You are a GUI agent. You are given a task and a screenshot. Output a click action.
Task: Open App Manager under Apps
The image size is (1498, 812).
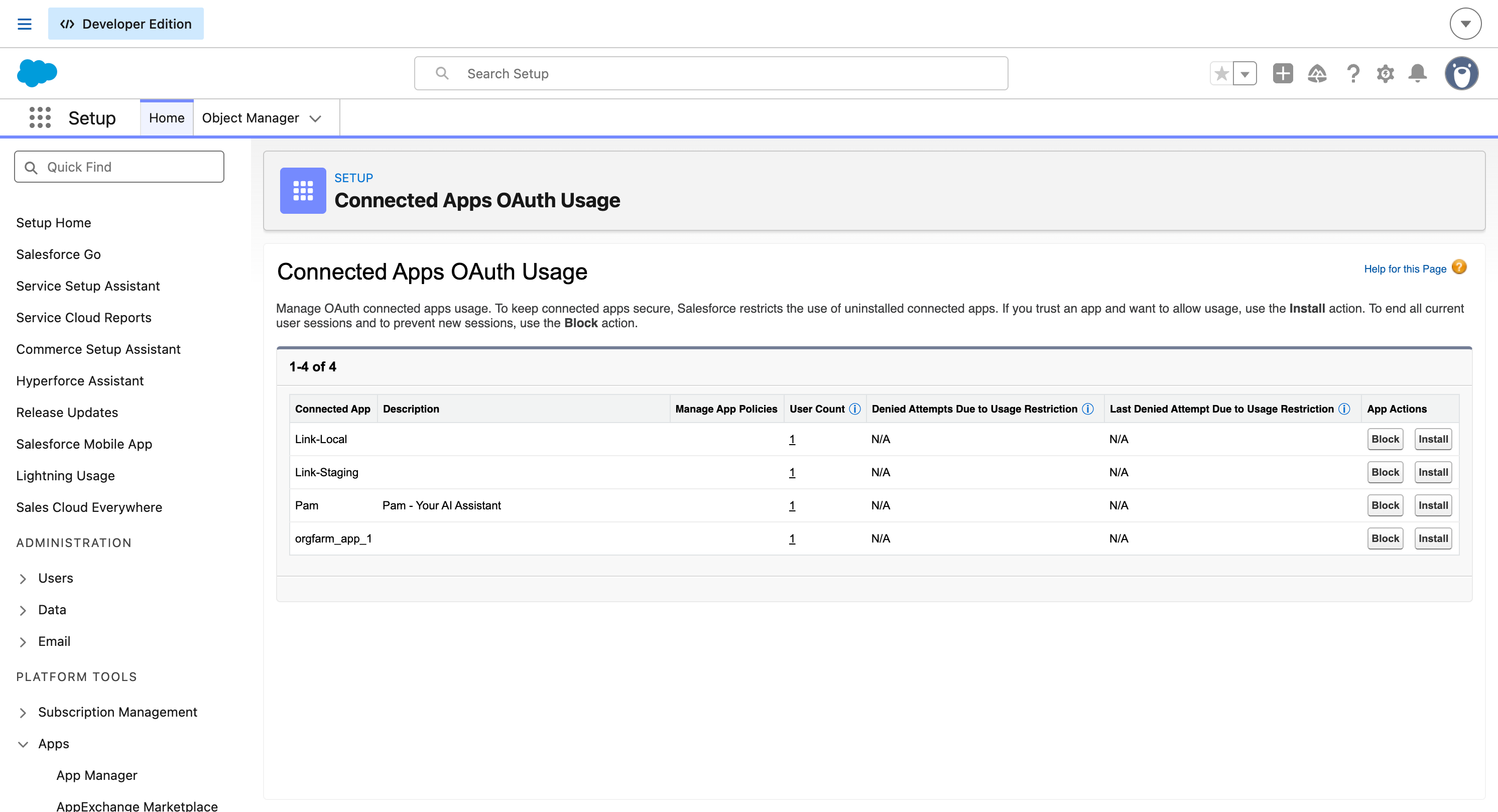point(96,775)
